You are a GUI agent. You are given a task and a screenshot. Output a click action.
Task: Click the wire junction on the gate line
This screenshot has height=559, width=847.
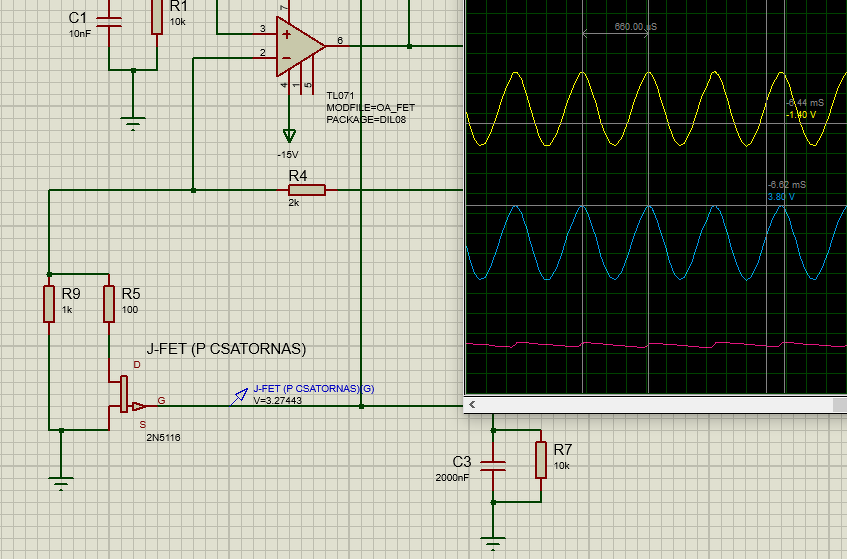[361, 406]
